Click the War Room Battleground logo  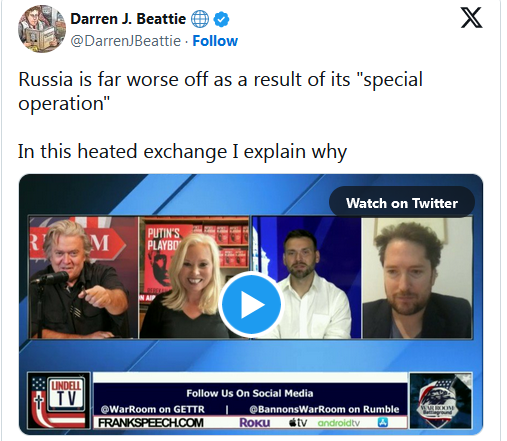click(x=441, y=401)
